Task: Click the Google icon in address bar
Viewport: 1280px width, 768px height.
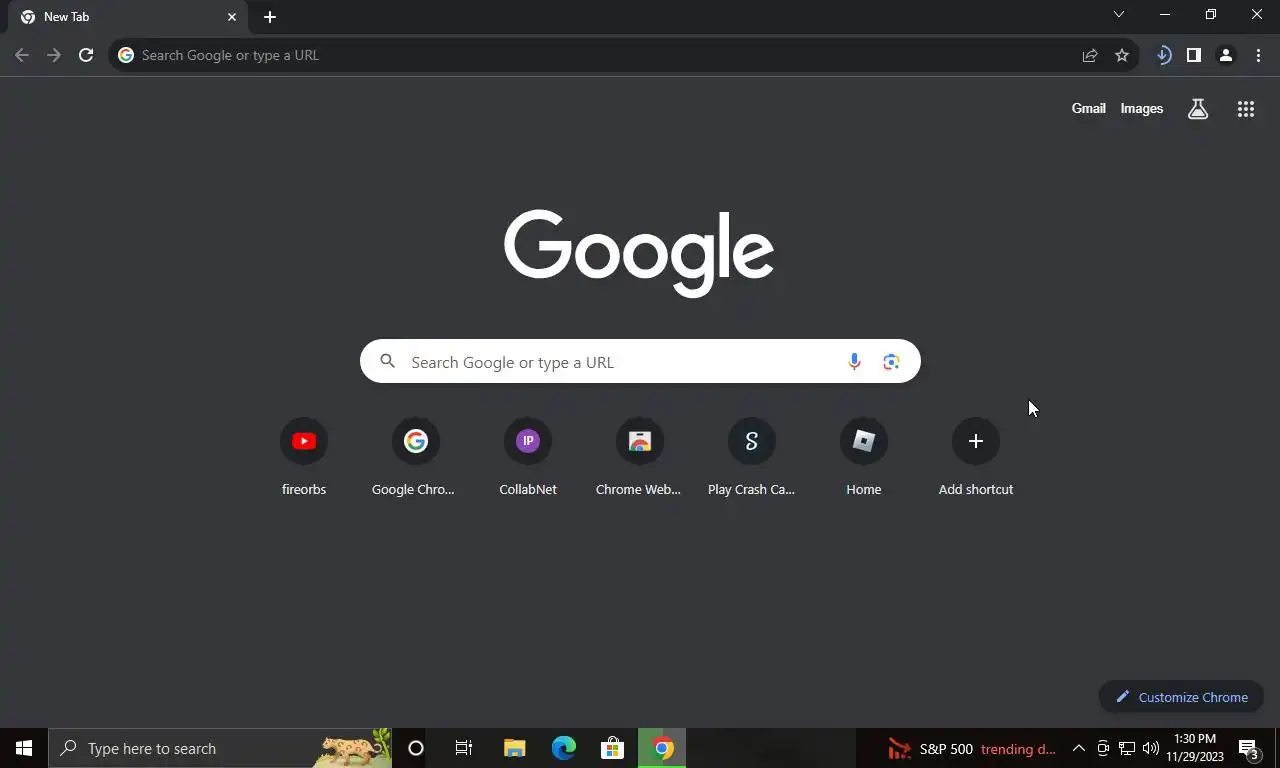Action: point(126,55)
